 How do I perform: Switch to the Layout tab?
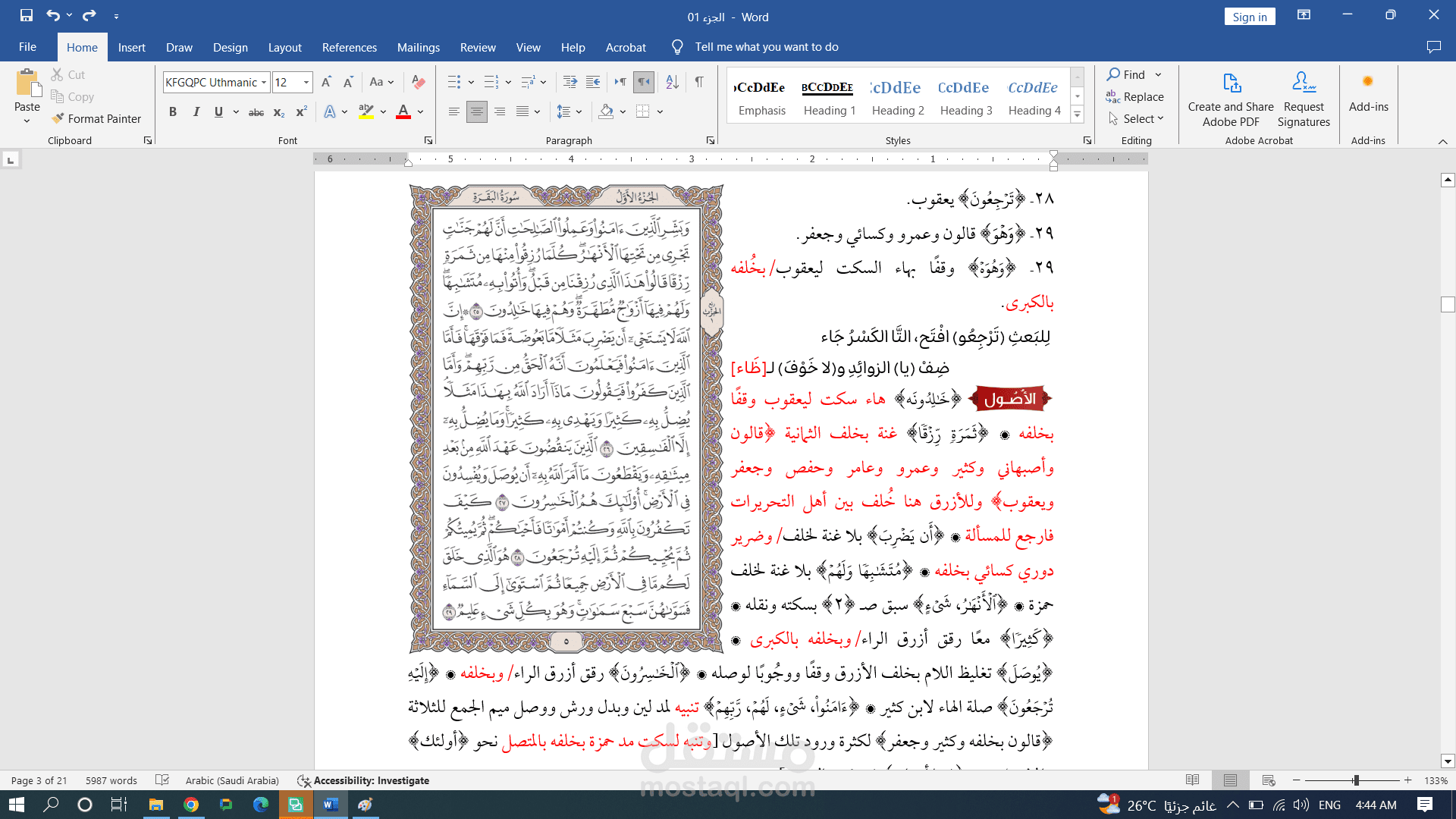click(284, 47)
